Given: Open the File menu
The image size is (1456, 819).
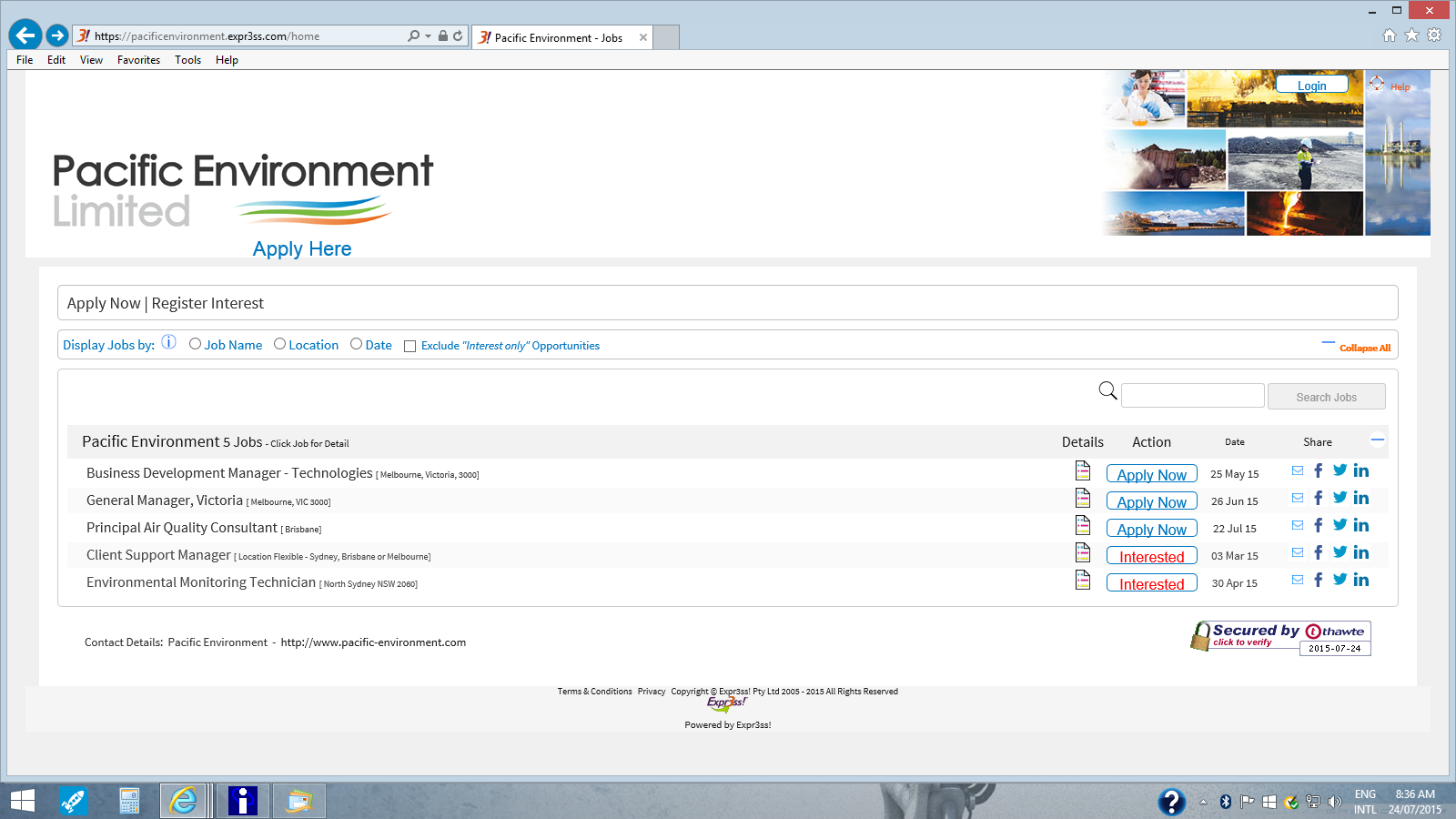Looking at the screenshot, I should pyautogui.click(x=25, y=60).
